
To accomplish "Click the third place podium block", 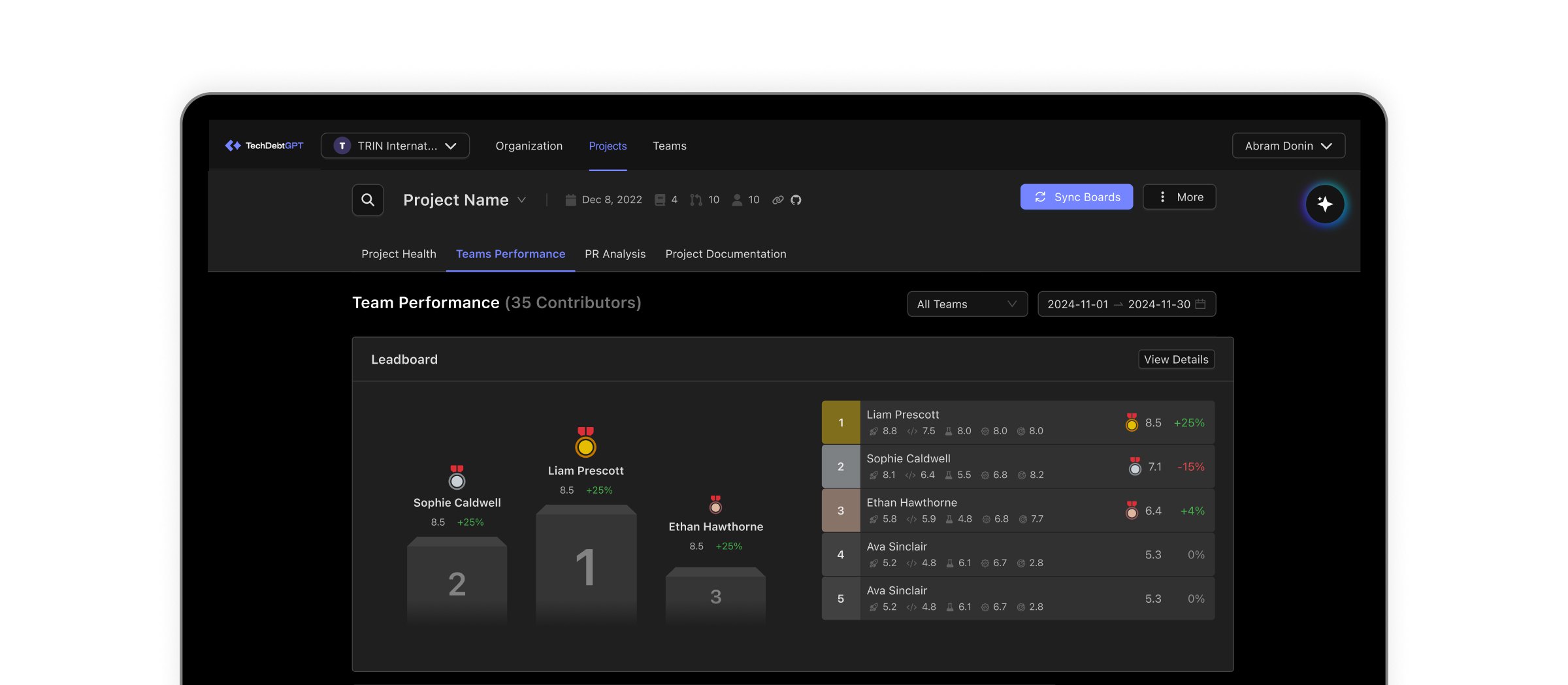I will click(715, 596).
